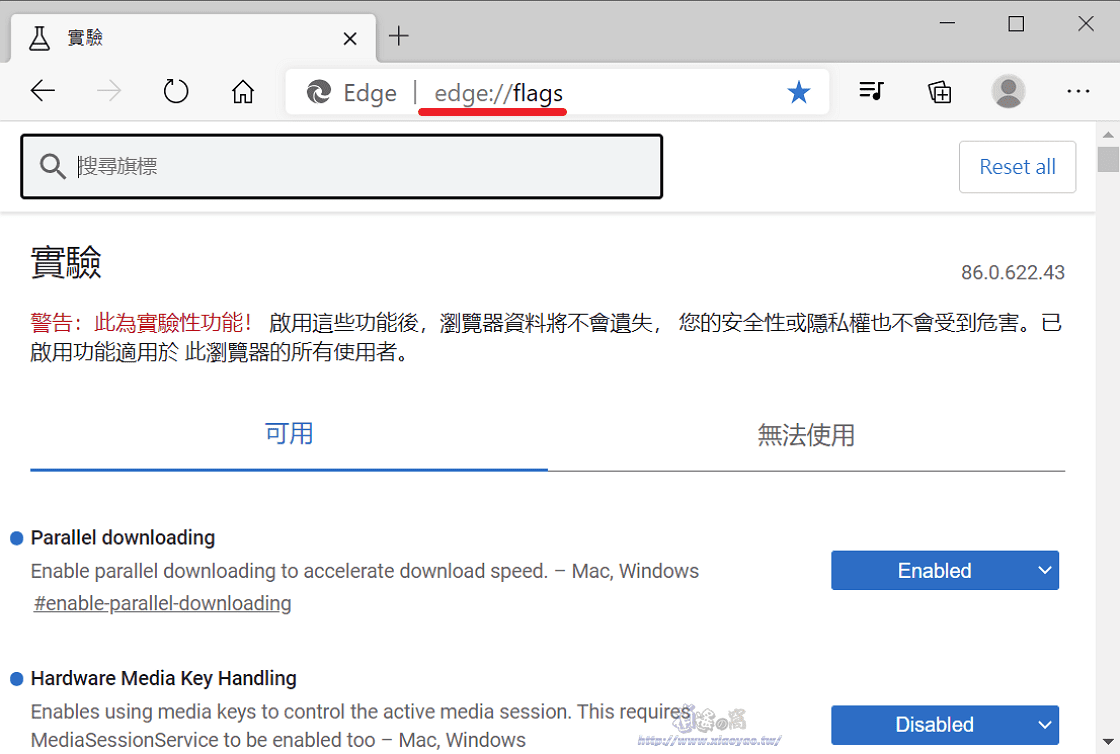Screen dimensions: 1120x754
Task: Click the Reset all button
Action: click(x=1017, y=166)
